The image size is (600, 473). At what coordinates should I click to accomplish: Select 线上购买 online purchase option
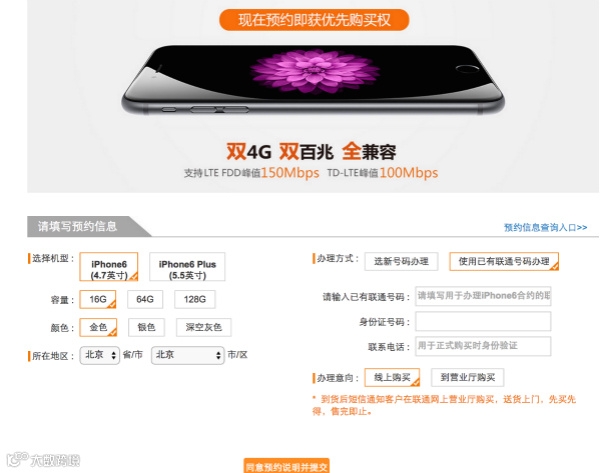click(x=392, y=377)
